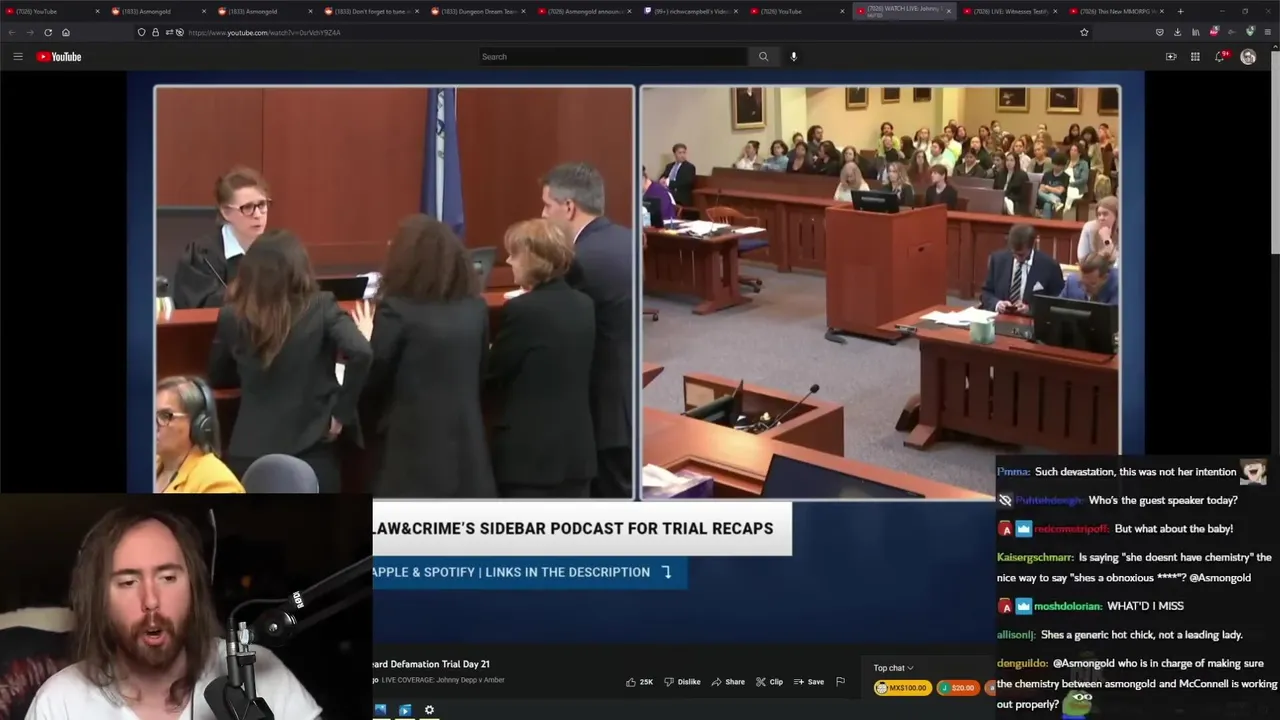
Task: Open the Create video camera icon
Action: tap(1171, 57)
